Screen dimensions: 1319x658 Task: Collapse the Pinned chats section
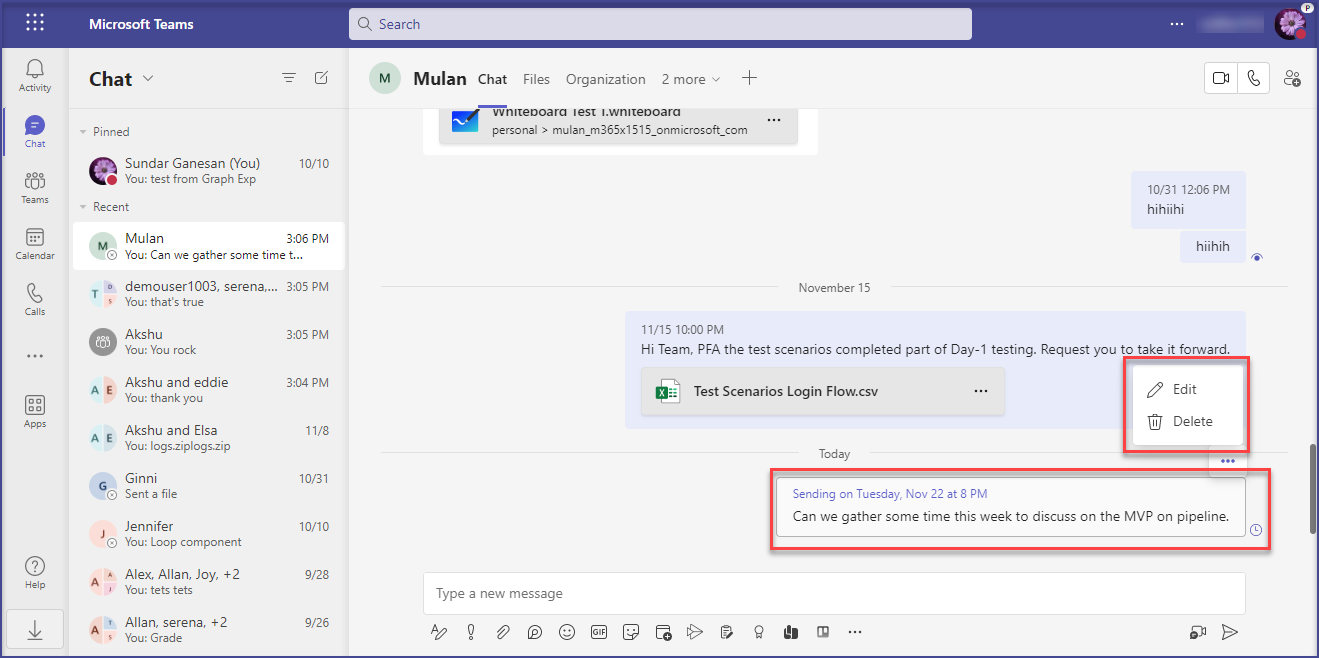point(83,132)
